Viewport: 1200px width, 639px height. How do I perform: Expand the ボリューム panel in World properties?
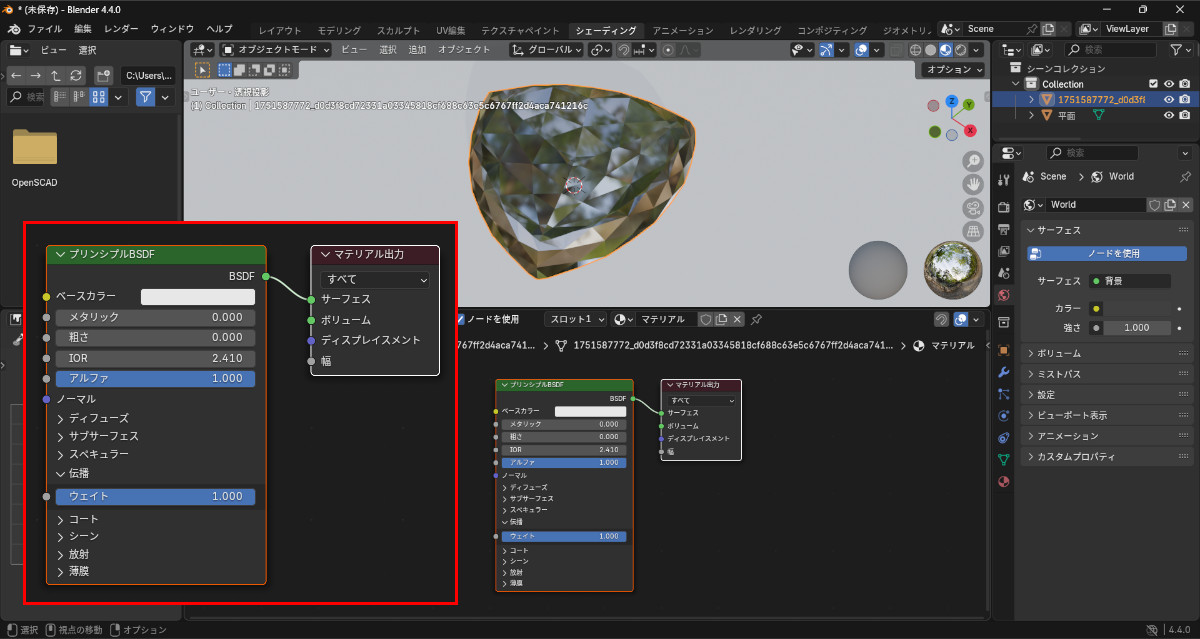pyautogui.click(x=1108, y=353)
